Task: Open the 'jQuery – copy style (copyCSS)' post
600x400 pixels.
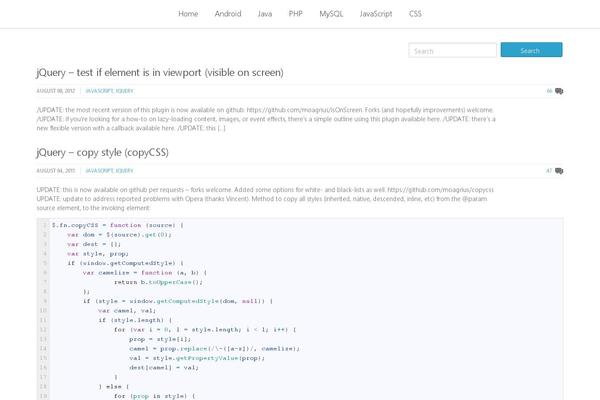Action: pos(103,152)
